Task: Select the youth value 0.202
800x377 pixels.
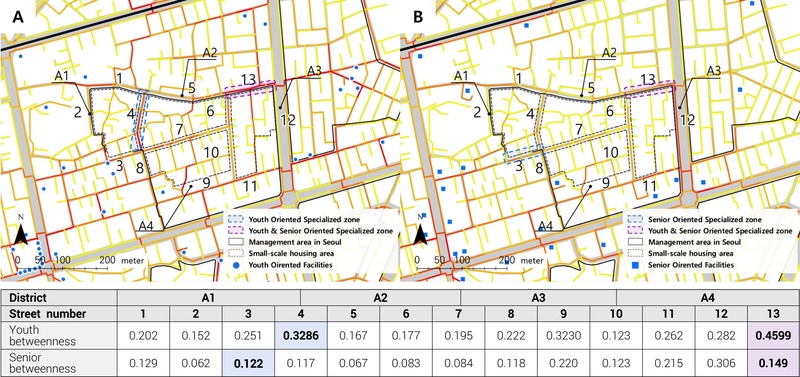Action: click(x=143, y=335)
